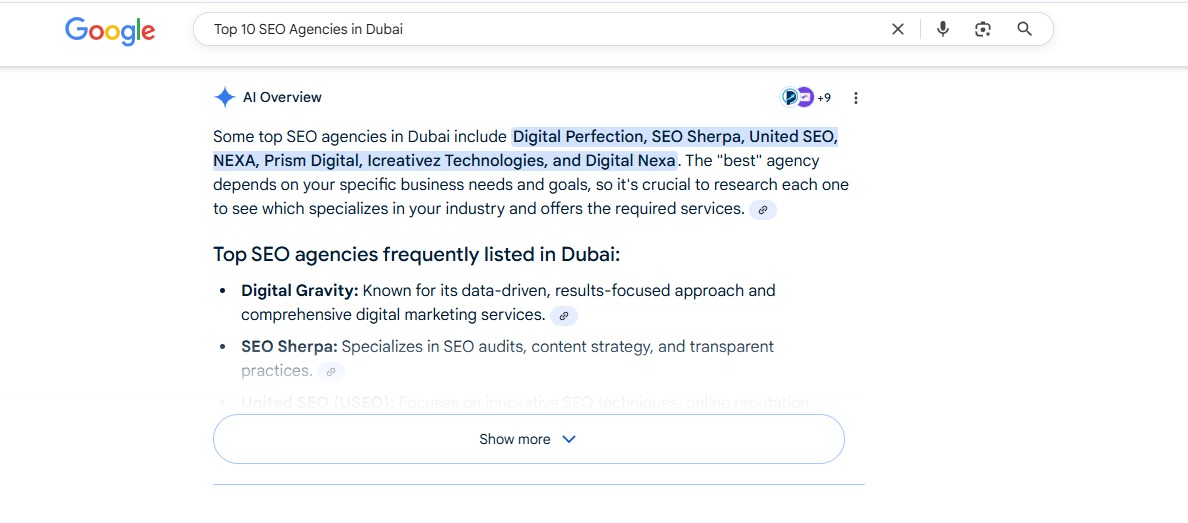Click the Google logo
The image size is (1188, 523).
click(110, 30)
